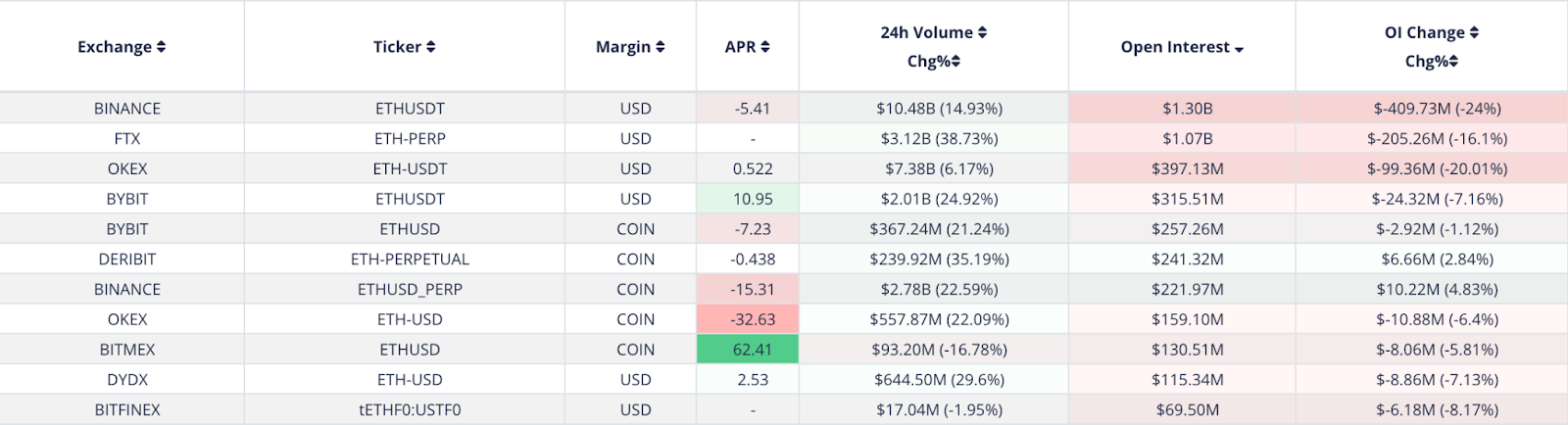Screen dimensions: 1568x425
Task: Select the ETHUSD_PERP ticker cell
Action: (x=410, y=290)
